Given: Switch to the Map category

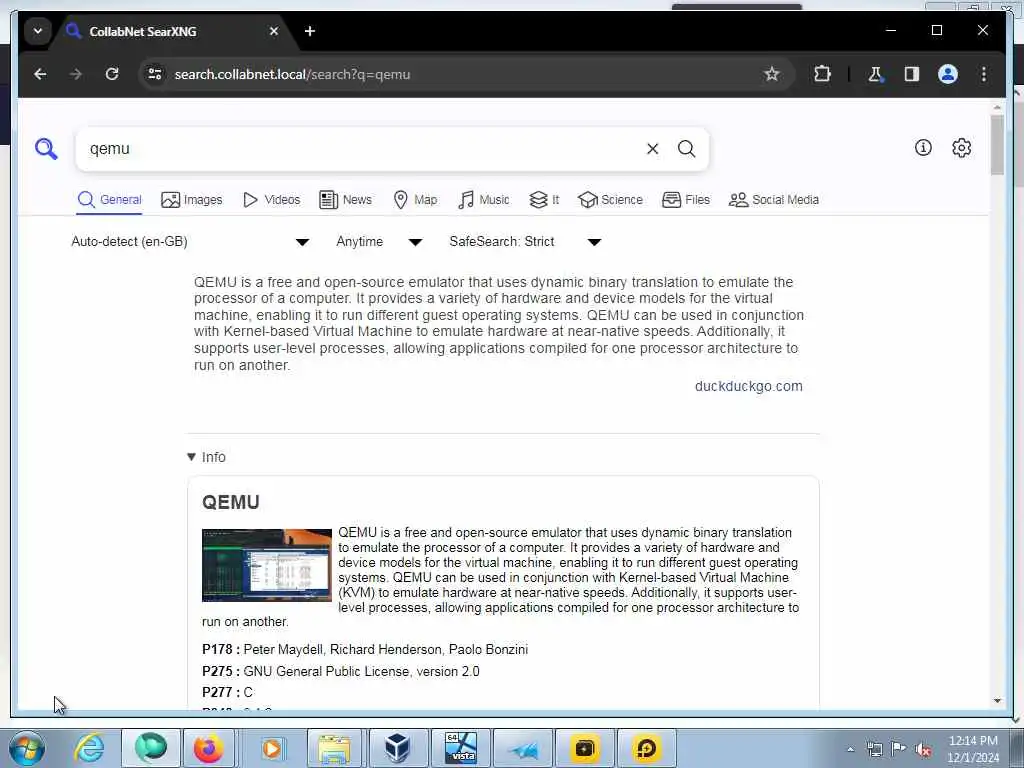Looking at the screenshot, I should click(x=415, y=200).
